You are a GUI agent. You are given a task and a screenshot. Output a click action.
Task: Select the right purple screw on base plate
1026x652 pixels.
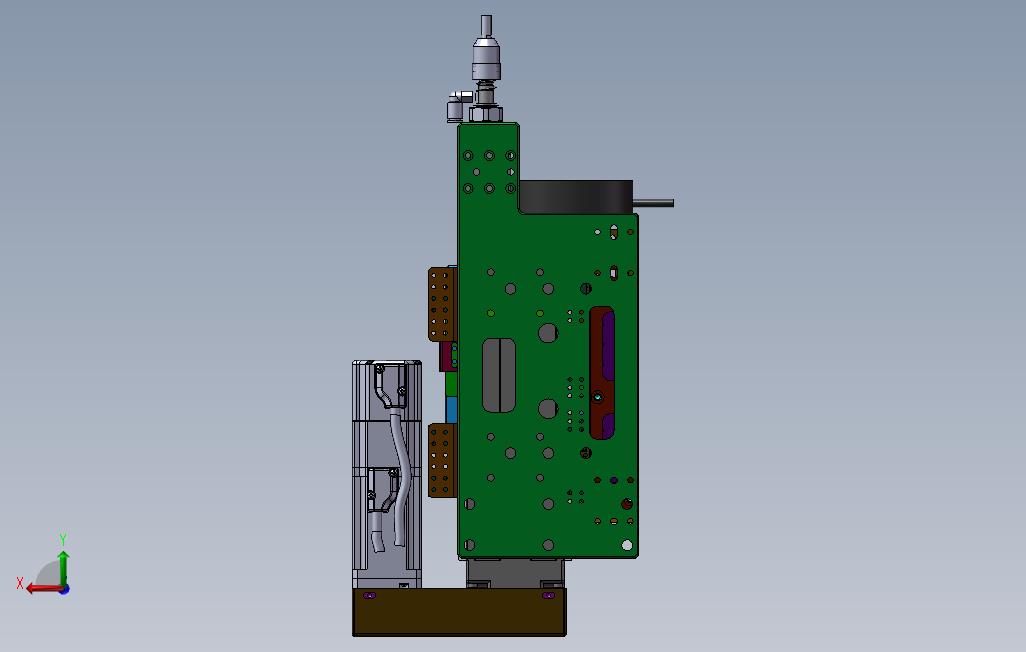(x=548, y=596)
